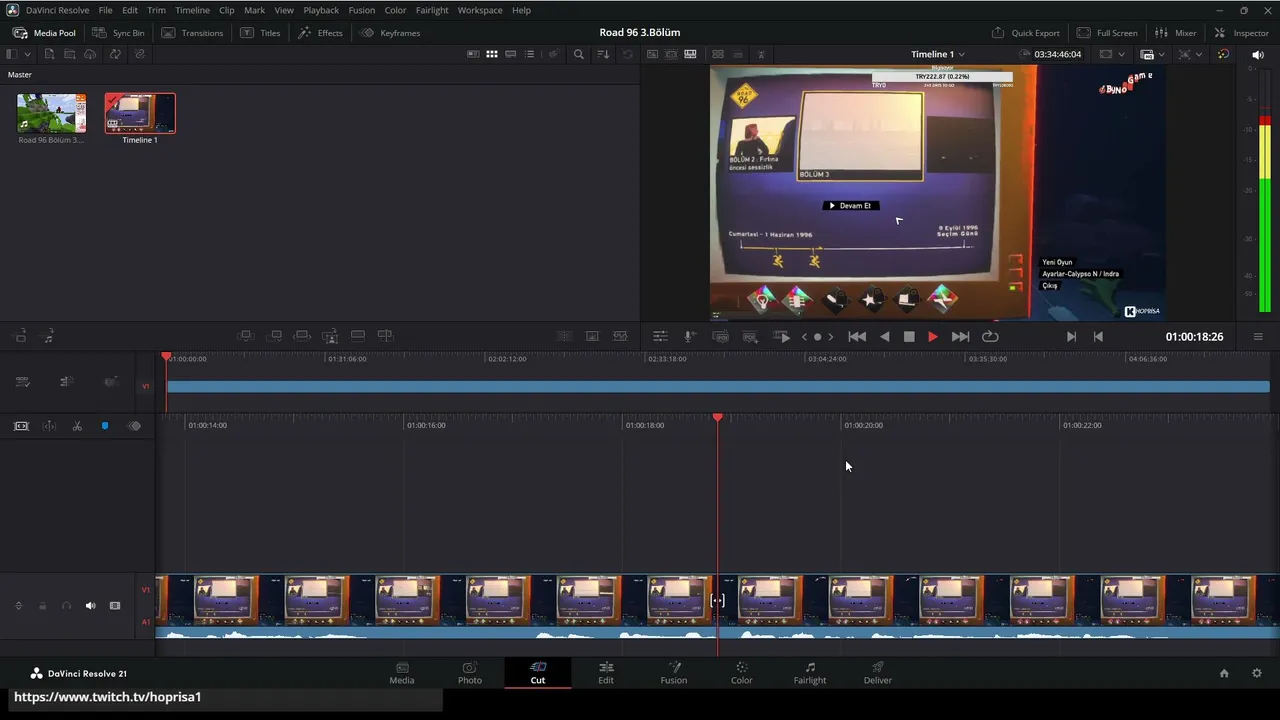
Task: Click the blue marker flag icon
Action: pyautogui.click(x=105, y=426)
